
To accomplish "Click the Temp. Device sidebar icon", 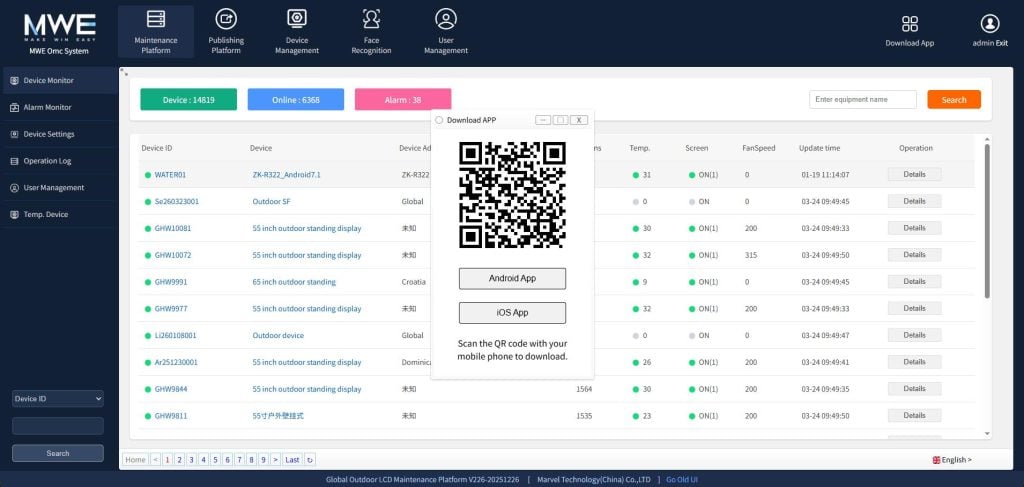I will (x=14, y=214).
